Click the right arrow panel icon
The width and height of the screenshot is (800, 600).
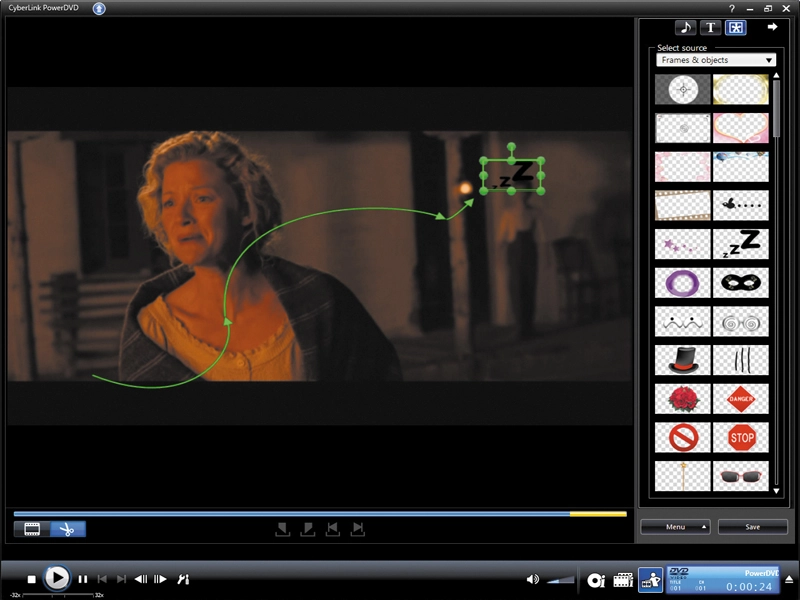[x=772, y=27]
